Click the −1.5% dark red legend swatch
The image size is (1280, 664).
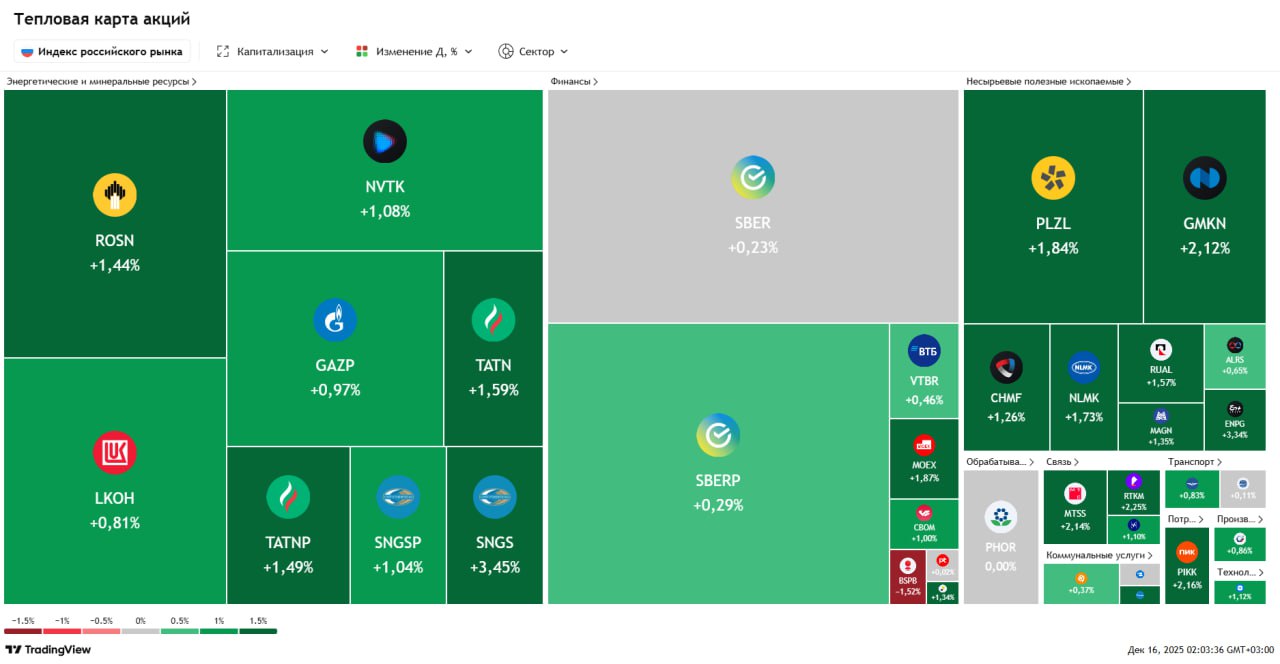(23, 631)
